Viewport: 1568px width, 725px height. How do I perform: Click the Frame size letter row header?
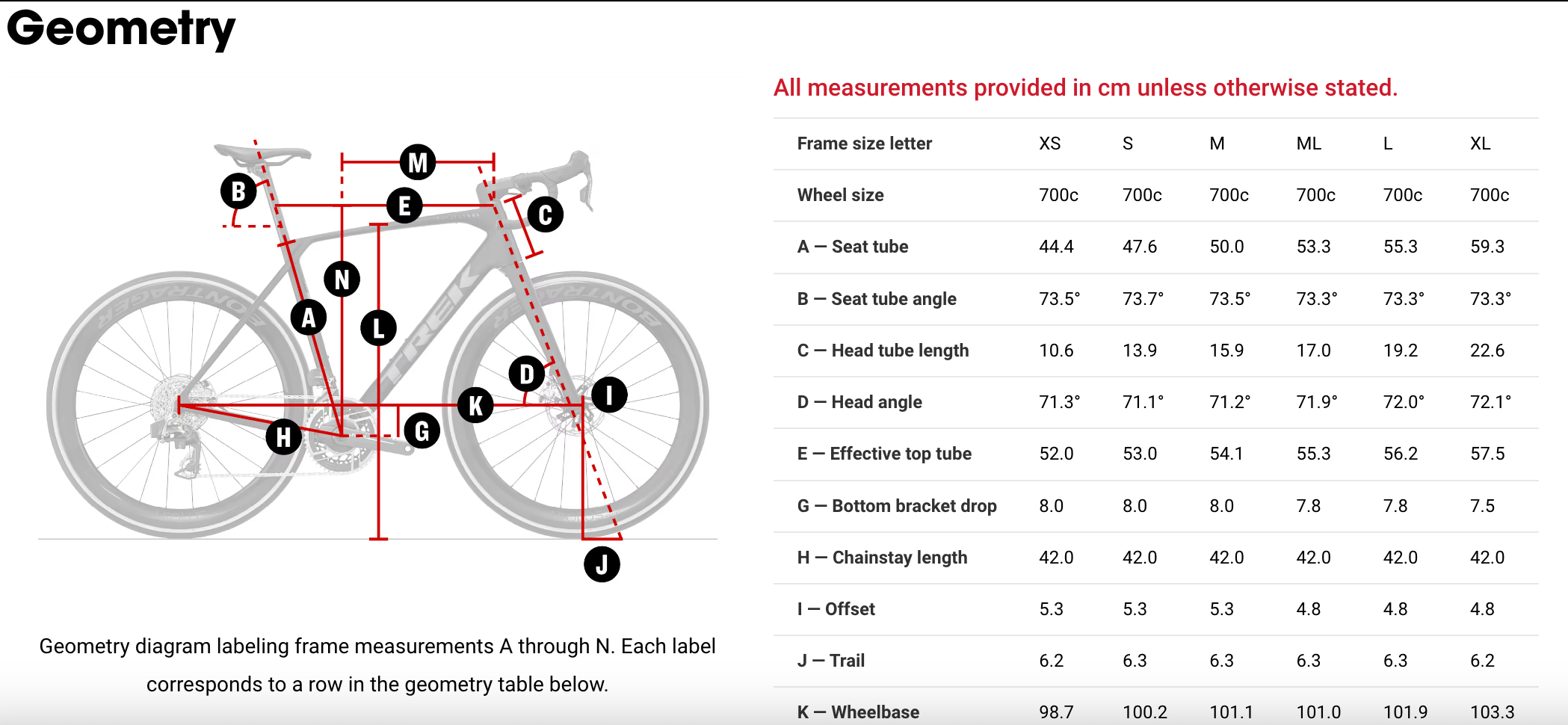(864, 144)
